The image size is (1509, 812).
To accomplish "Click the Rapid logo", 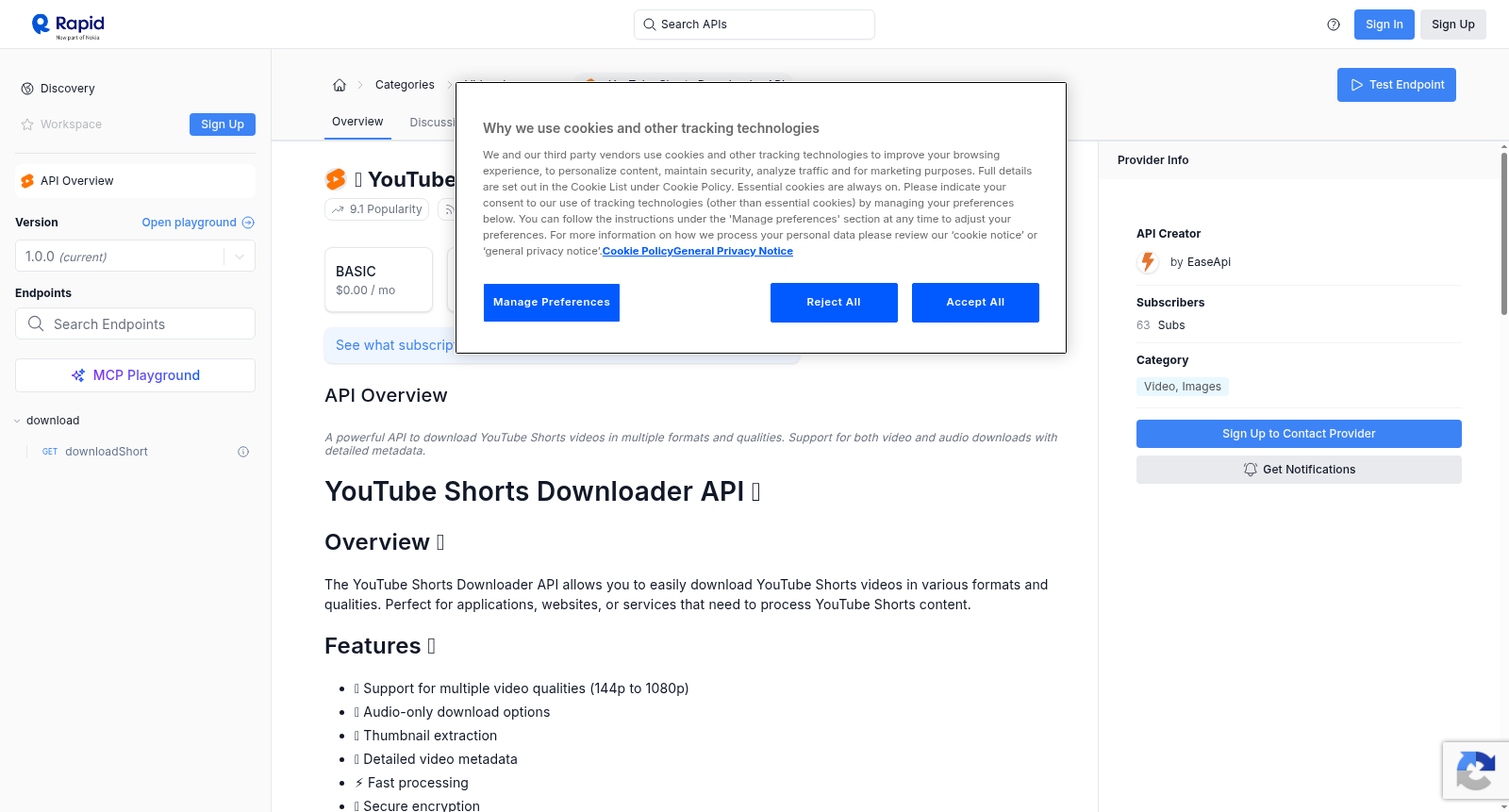I will [68, 25].
